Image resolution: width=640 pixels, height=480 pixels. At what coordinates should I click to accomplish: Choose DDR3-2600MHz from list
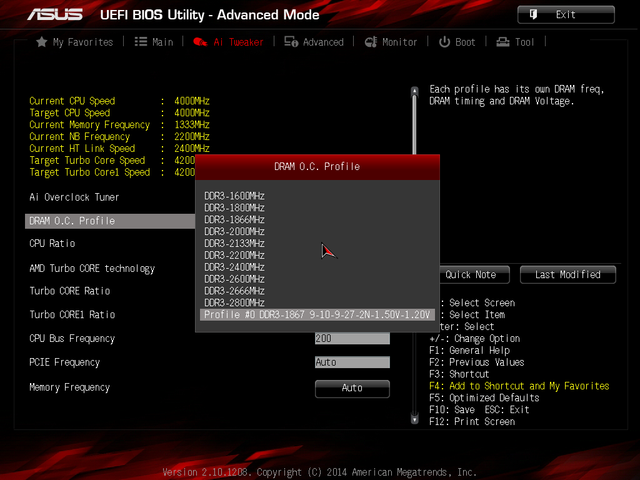[234, 279]
